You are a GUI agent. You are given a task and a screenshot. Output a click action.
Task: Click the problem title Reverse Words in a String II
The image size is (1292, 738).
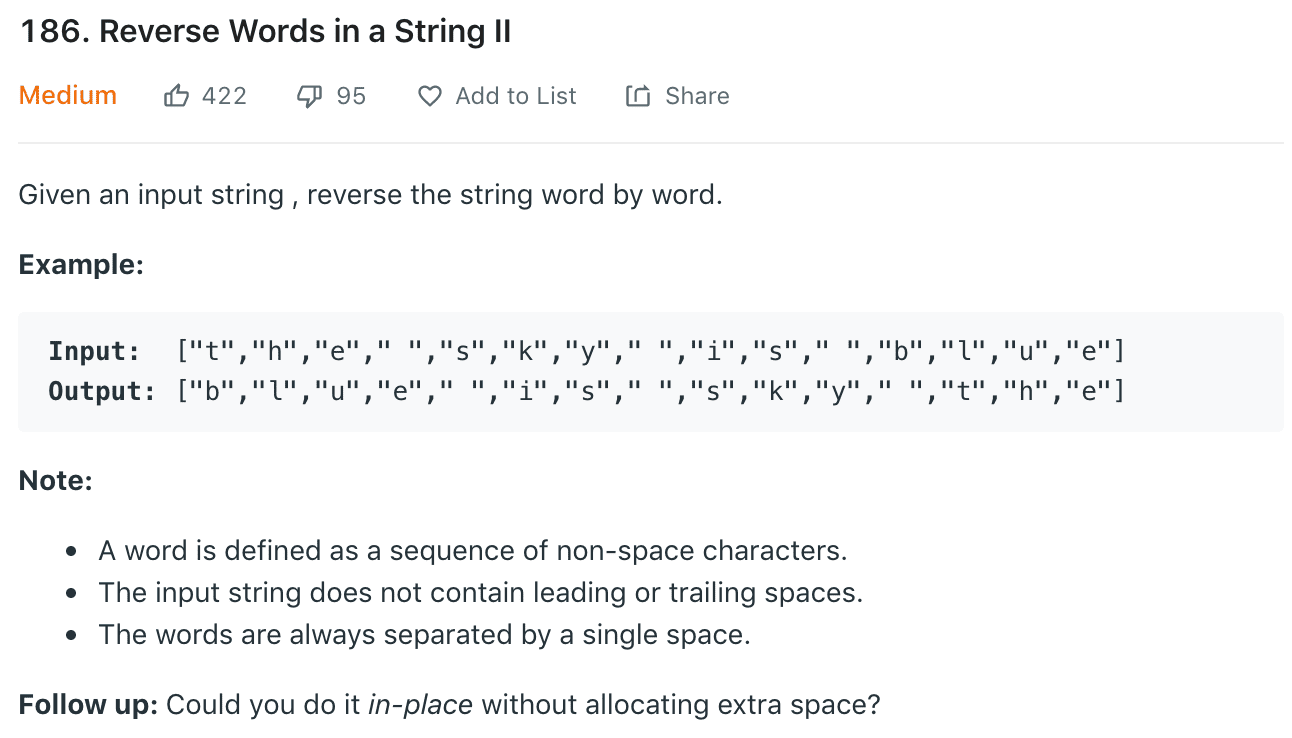(x=266, y=32)
